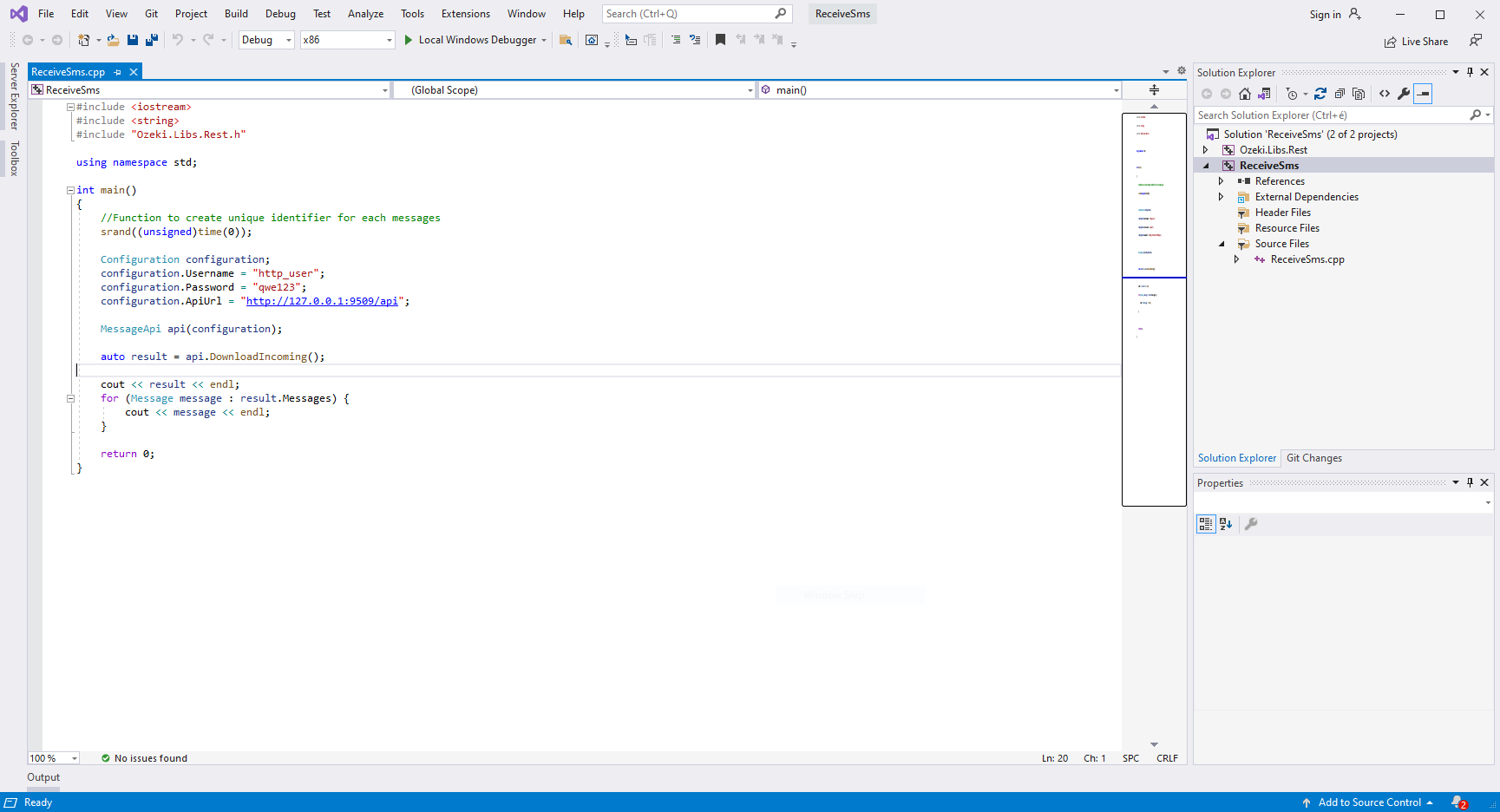Save the current file with the disk icon
Image resolution: width=1500 pixels, height=812 pixels.
tap(133, 40)
